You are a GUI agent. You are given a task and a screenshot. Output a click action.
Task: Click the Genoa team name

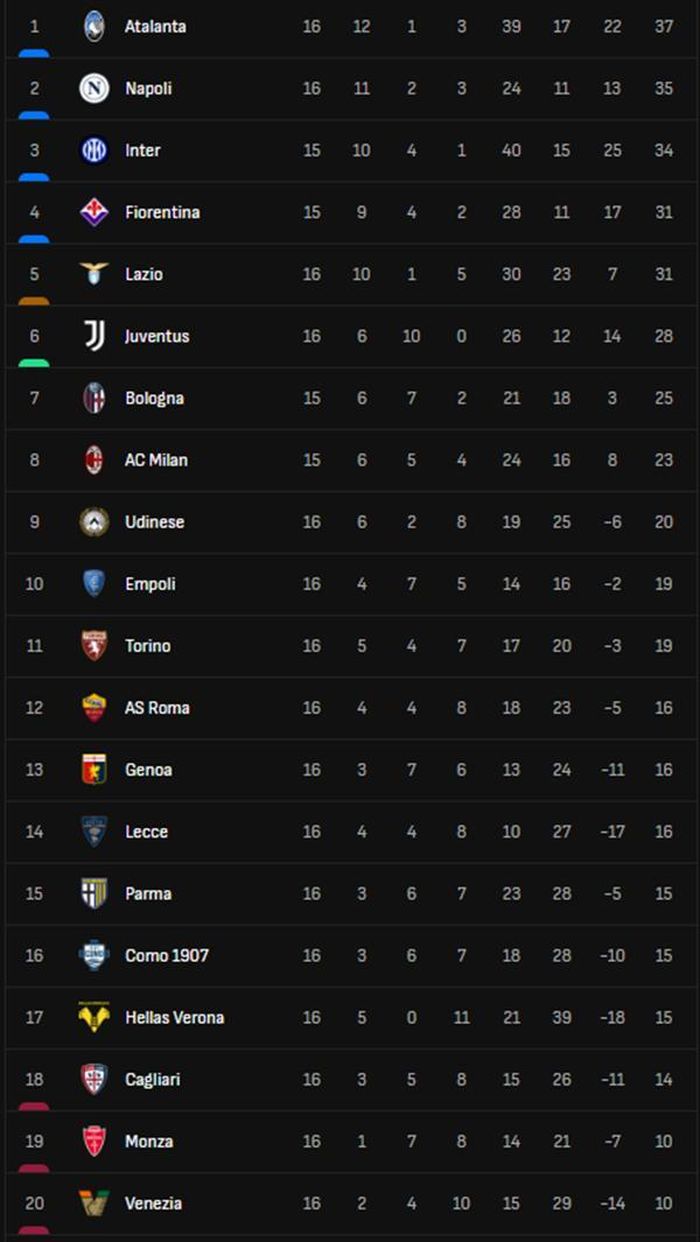148,770
